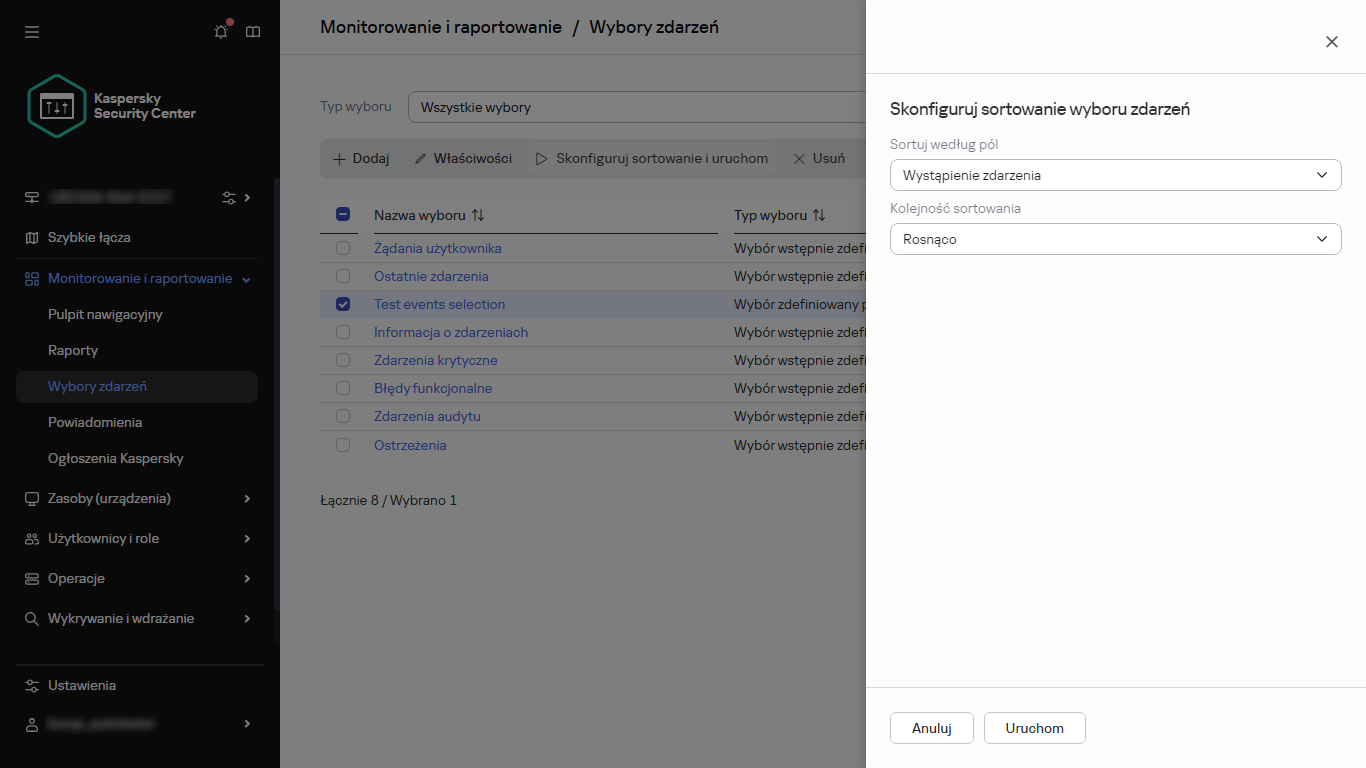Tick the Ostatnie zdarzenia checkbox
1366x768 pixels.
pos(343,276)
